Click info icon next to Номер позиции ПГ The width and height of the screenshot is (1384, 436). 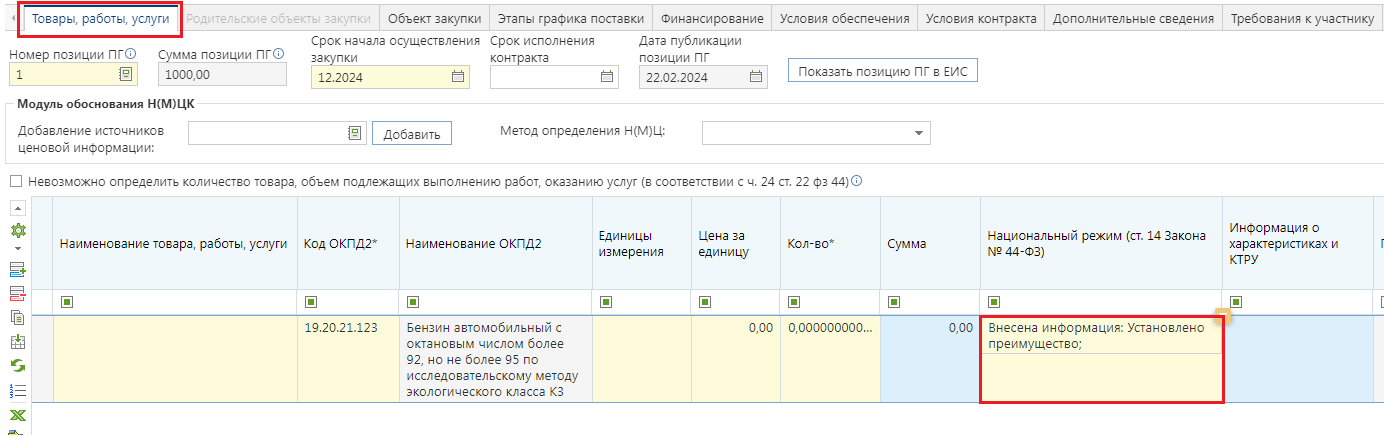tap(131, 53)
